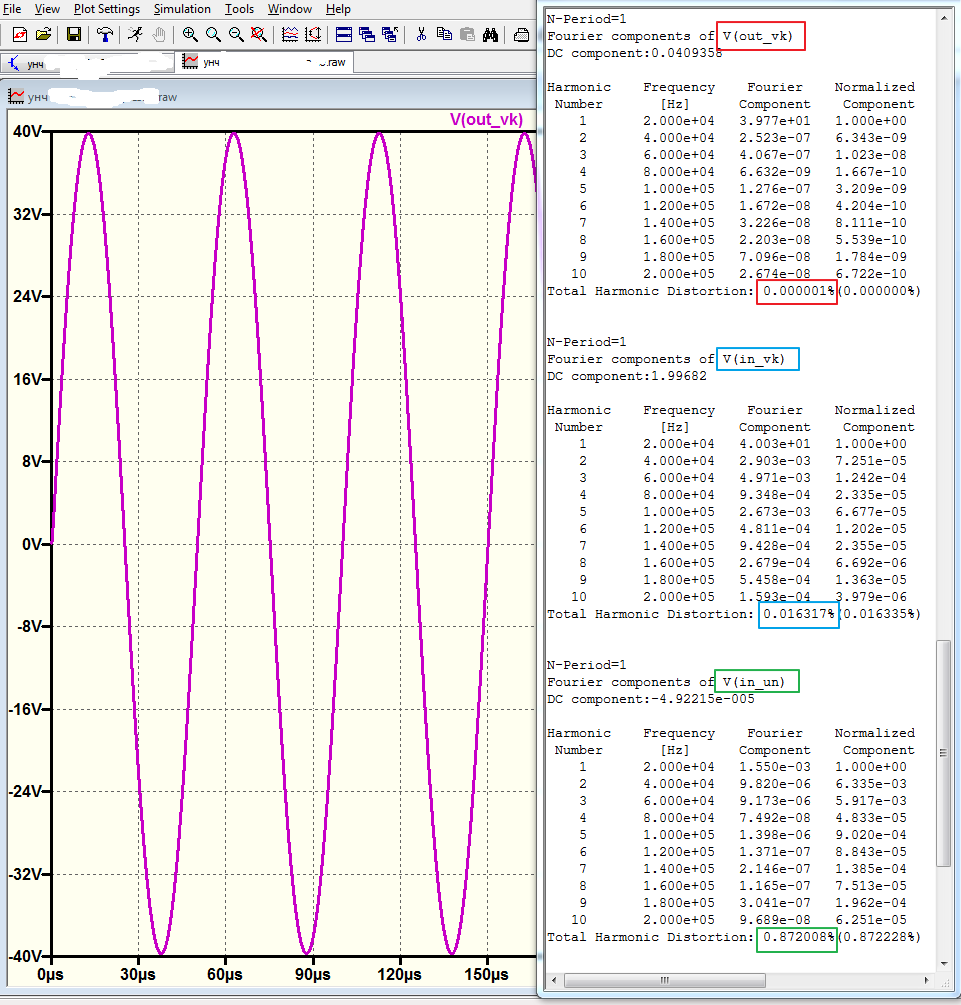
Task: Click the log window's vertical scrollbar thumb
Action: [944, 754]
